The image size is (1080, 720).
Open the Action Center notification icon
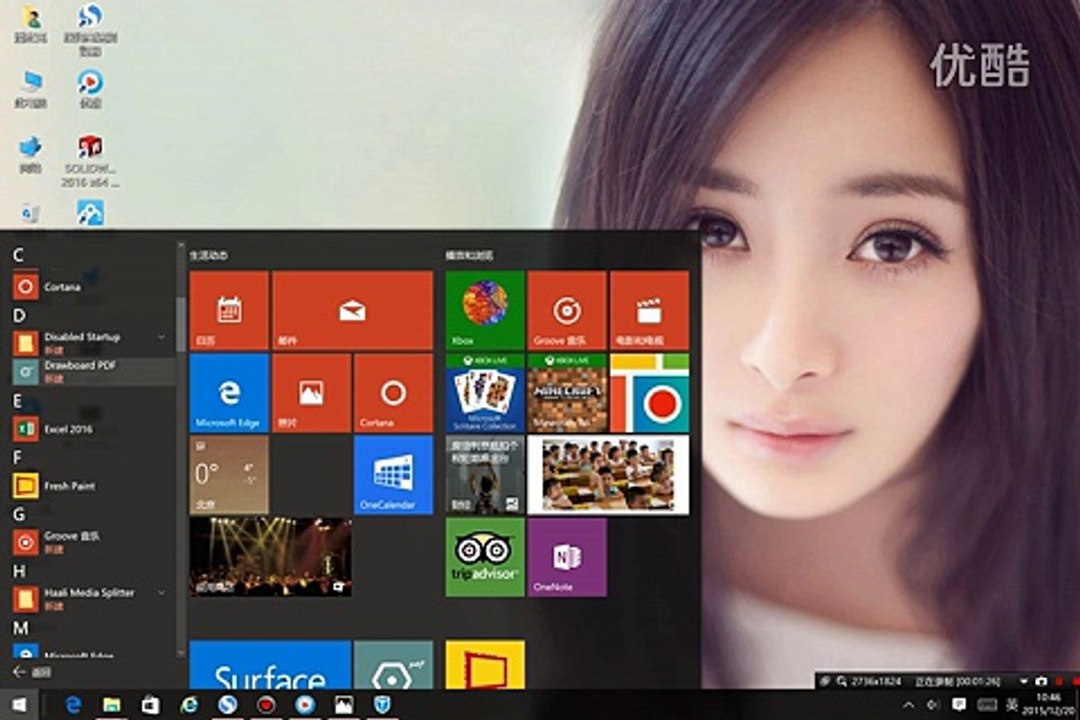959,705
